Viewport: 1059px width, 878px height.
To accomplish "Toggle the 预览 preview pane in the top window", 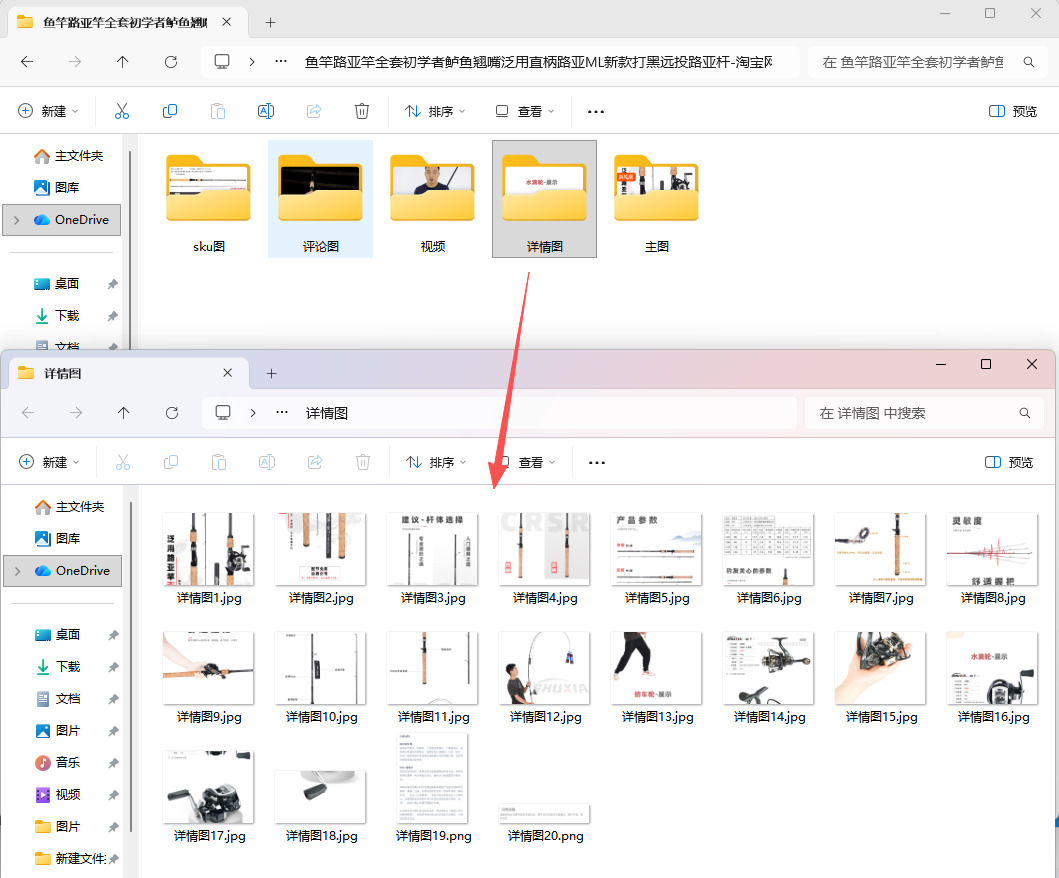I will [x=1012, y=111].
